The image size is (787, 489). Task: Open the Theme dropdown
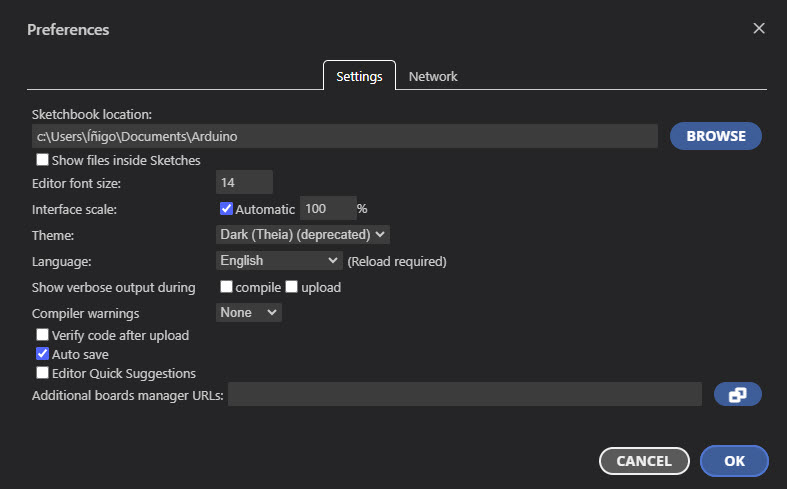click(x=302, y=234)
